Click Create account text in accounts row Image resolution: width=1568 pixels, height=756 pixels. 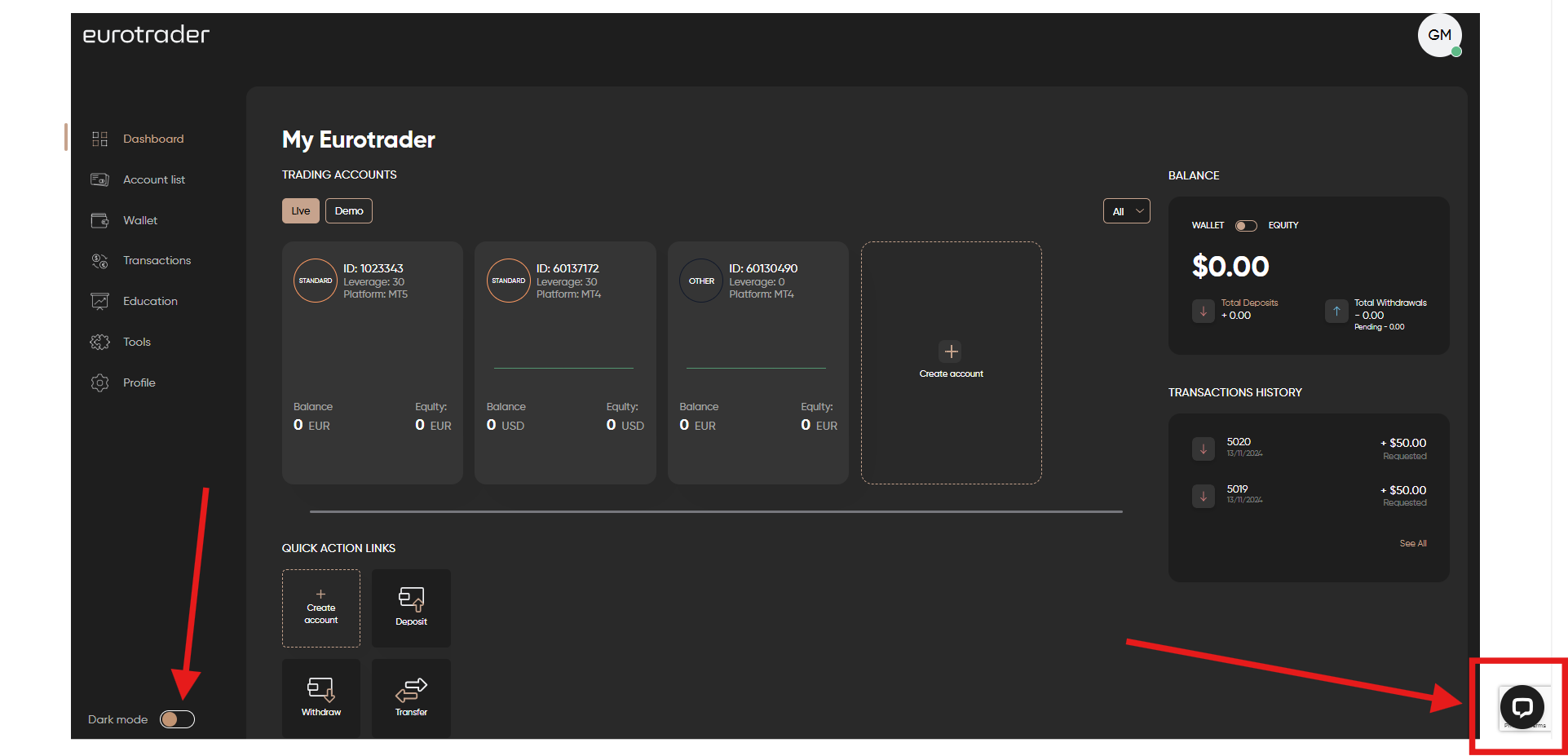(952, 374)
